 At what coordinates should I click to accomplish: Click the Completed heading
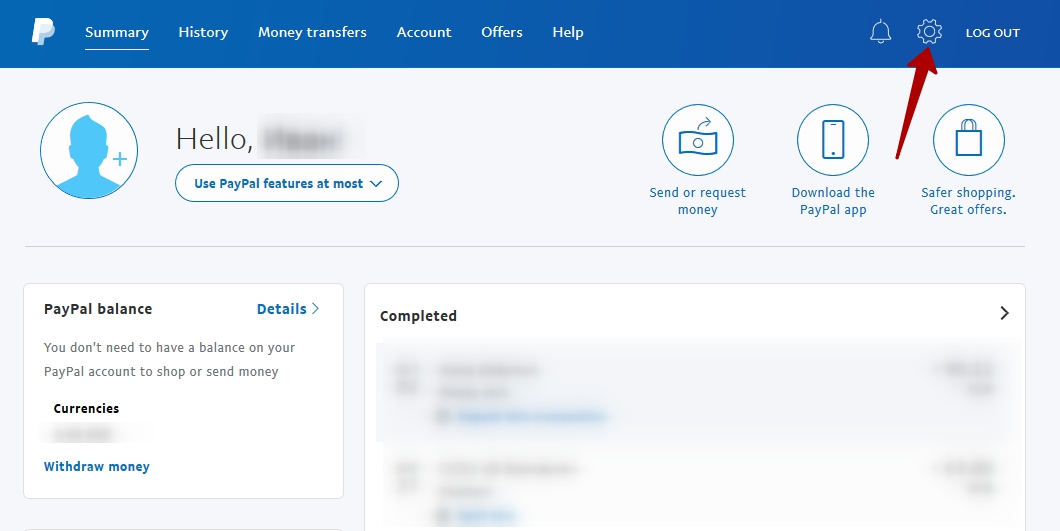pyautogui.click(x=418, y=316)
